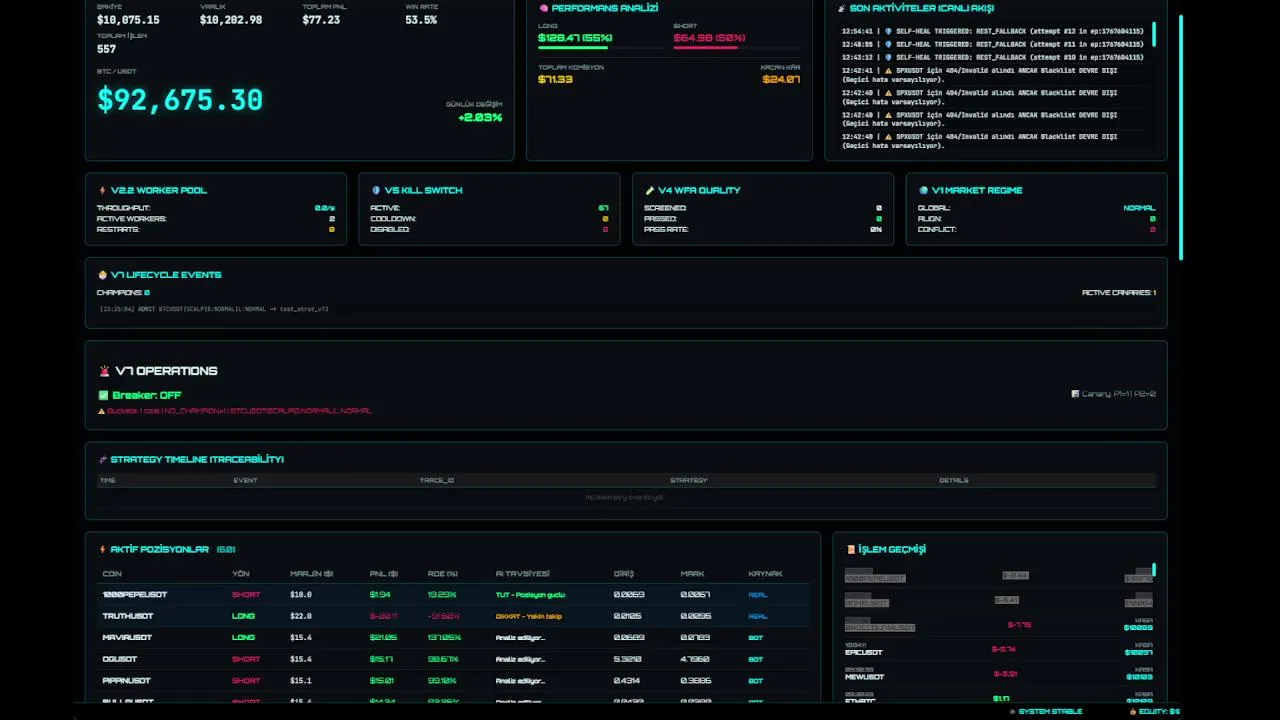Viewport: 1280px width, 720px height.
Task: Click the shield icon beside V5 Kill Switch
Action: pyautogui.click(x=376, y=190)
